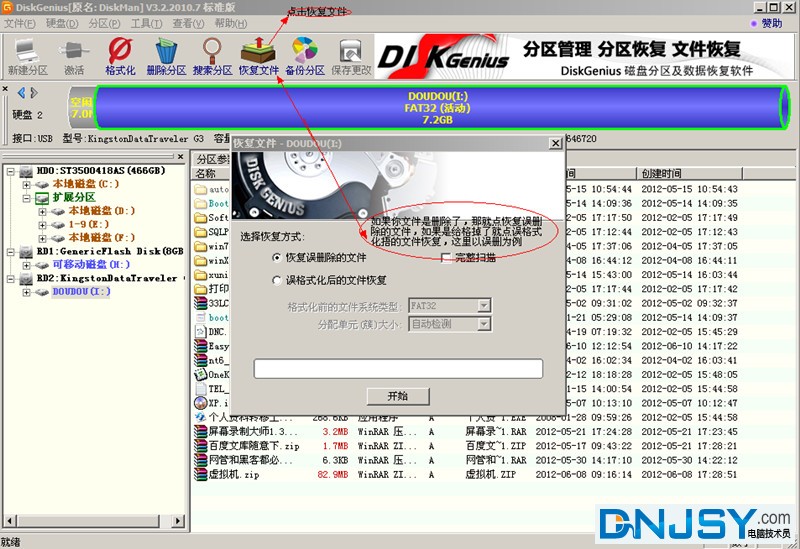
Task: Select file 虚拟机.zip
Action: tap(234, 475)
